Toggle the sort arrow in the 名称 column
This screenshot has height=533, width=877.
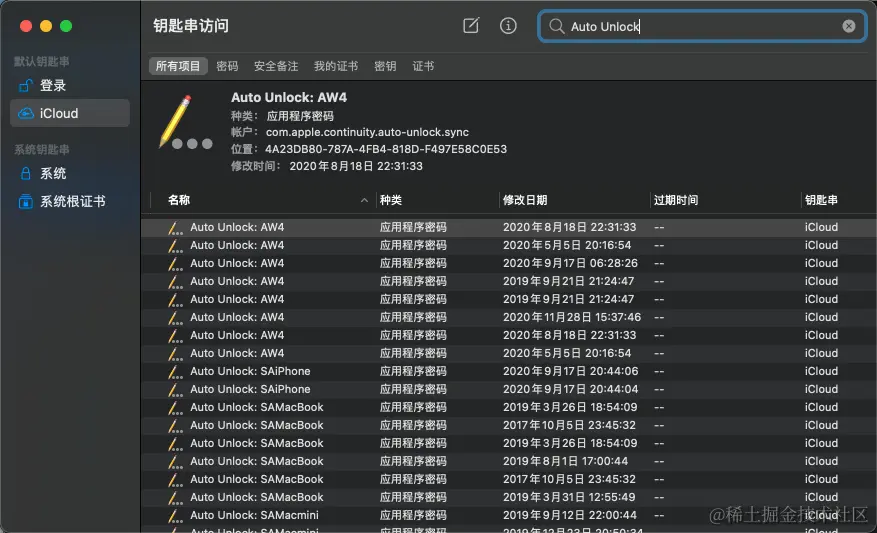[x=364, y=200]
